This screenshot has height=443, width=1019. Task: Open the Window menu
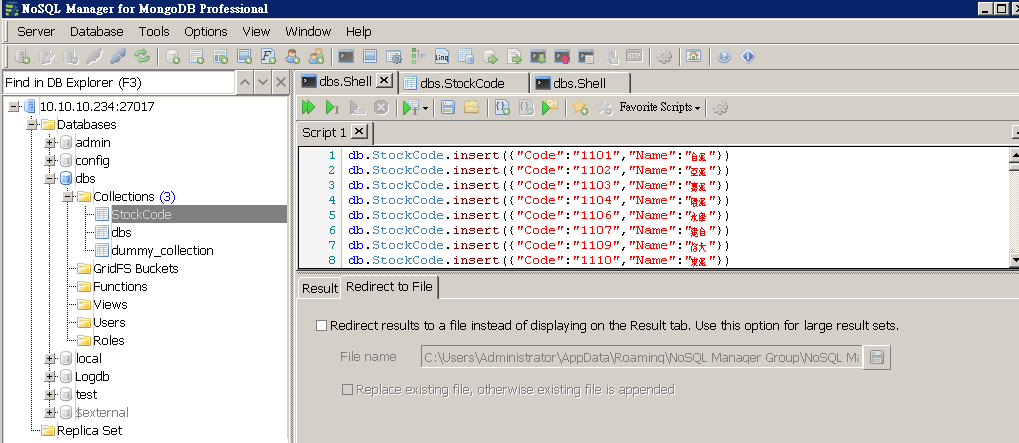(308, 31)
